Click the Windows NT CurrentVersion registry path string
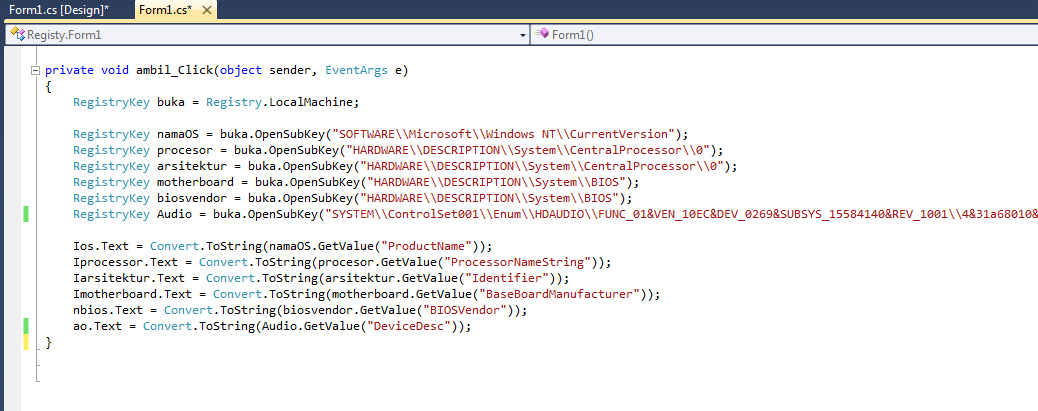1038x411 pixels. pos(502,134)
